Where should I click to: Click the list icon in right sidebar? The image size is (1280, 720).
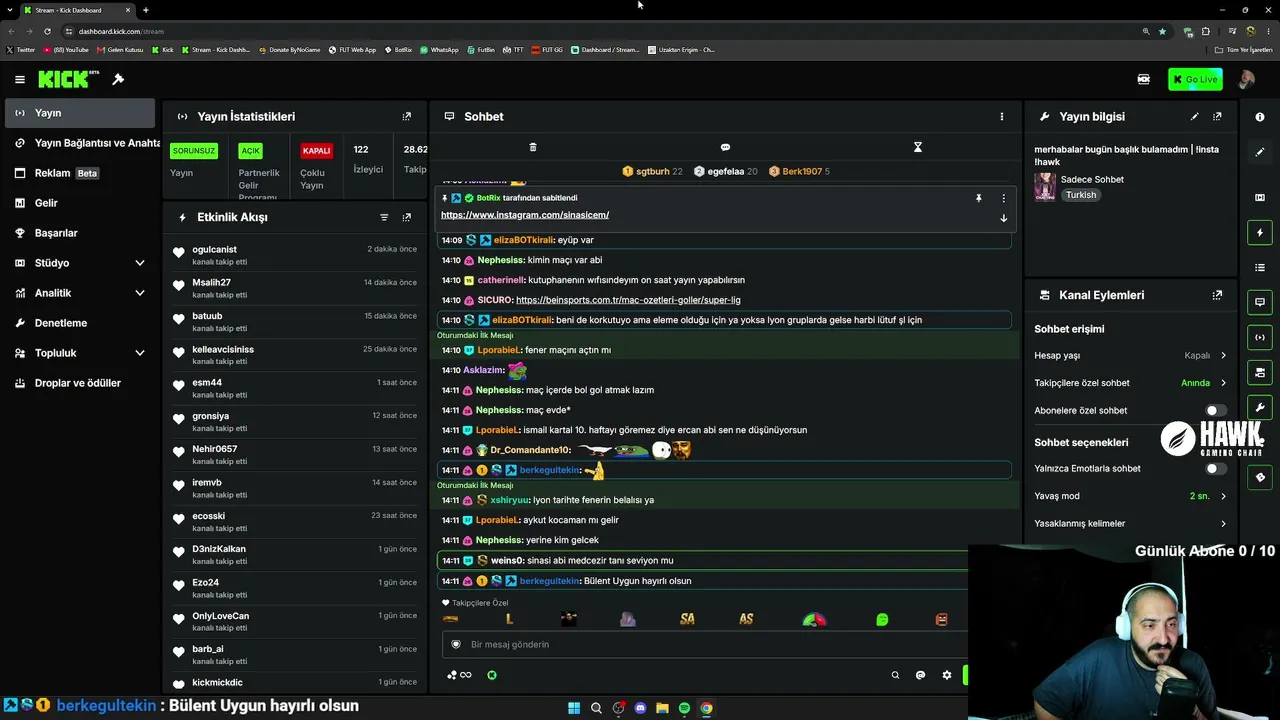1260,268
